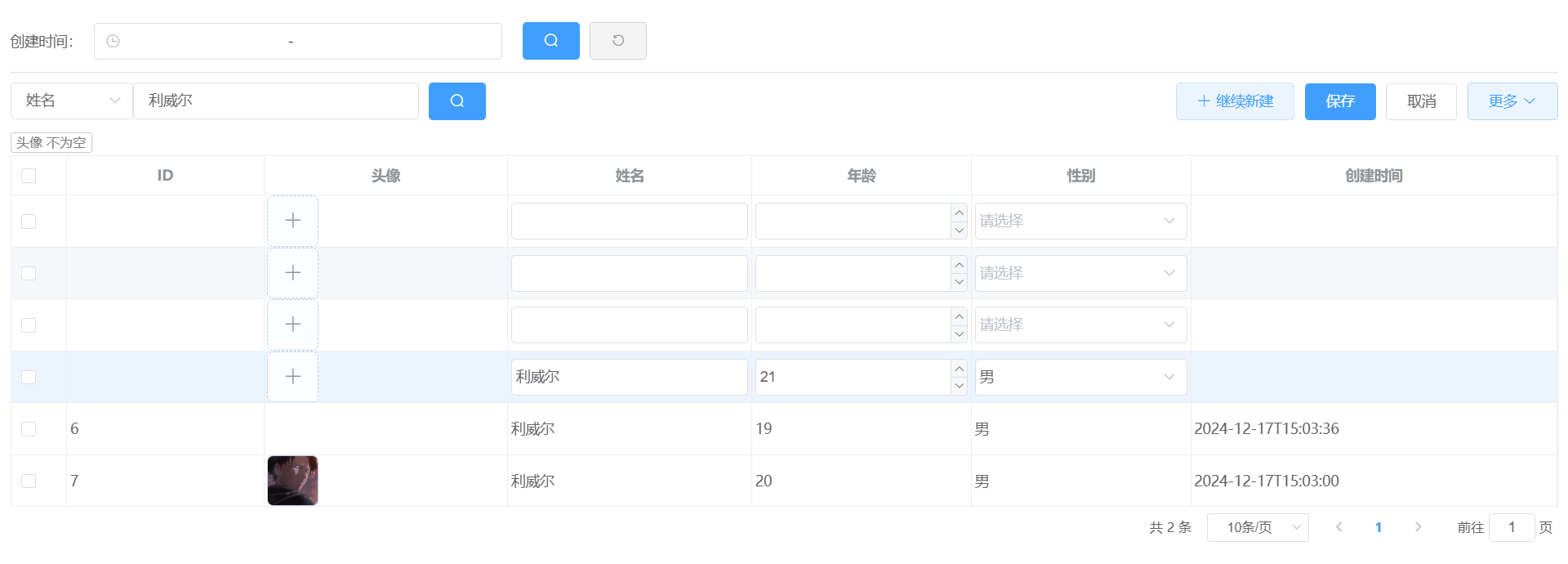Click the creation time date range input
The image size is (1568, 564).
coord(298,41)
